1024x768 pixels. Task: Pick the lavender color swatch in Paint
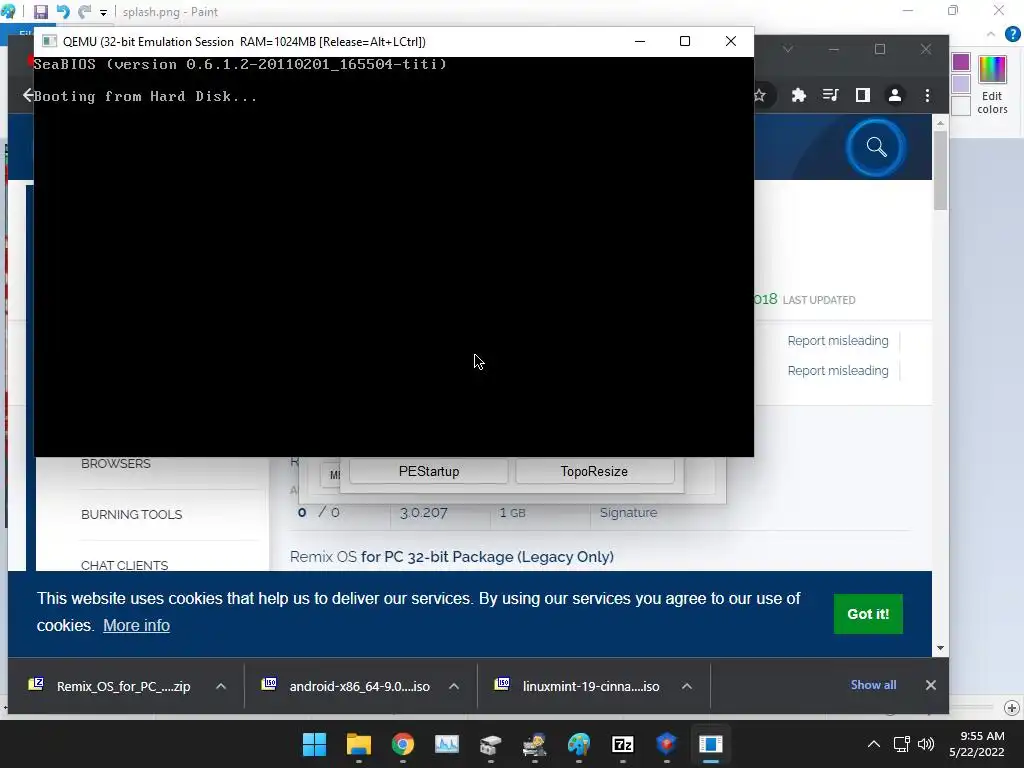[x=961, y=84]
